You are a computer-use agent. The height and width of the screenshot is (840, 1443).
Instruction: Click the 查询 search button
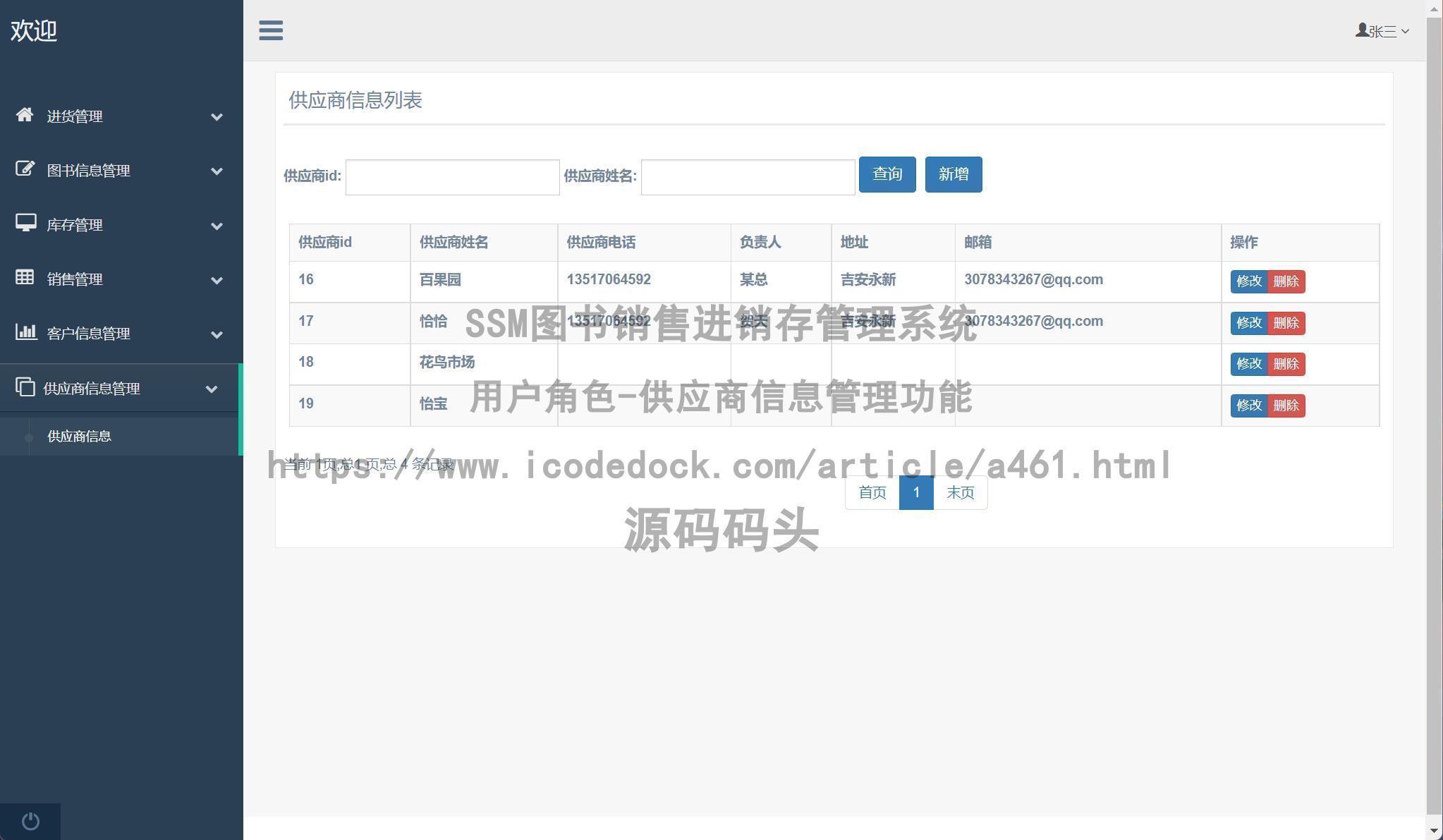pyautogui.click(x=887, y=174)
